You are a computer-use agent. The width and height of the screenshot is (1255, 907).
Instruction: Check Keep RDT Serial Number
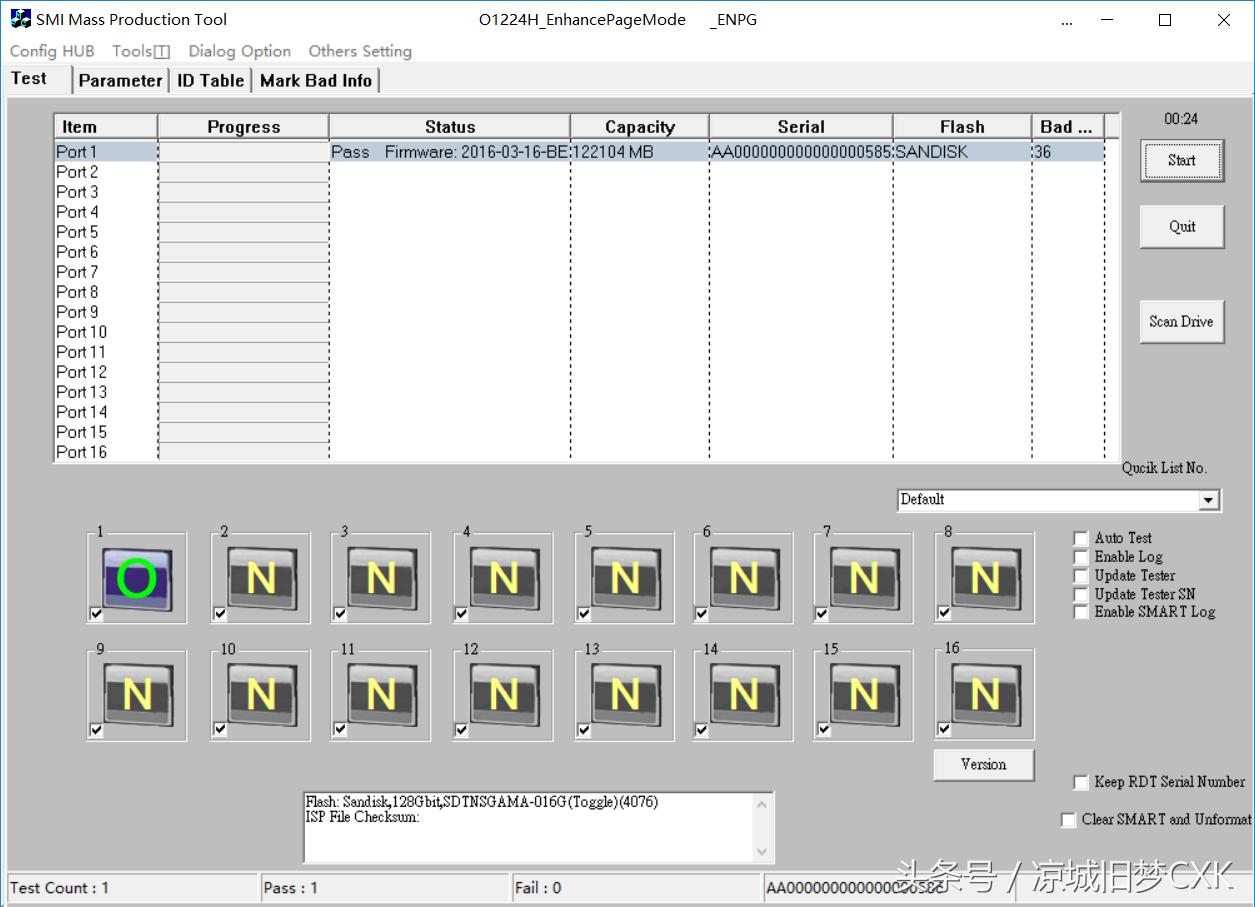pos(1081,782)
